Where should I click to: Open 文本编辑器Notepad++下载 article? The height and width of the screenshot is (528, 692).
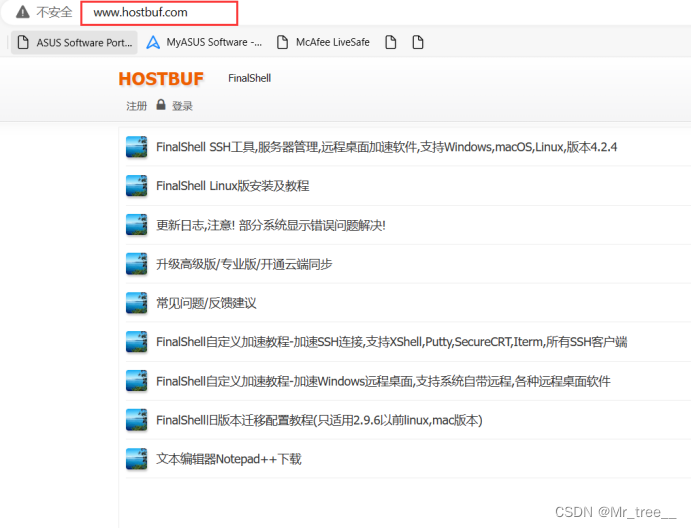[x=229, y=459]
